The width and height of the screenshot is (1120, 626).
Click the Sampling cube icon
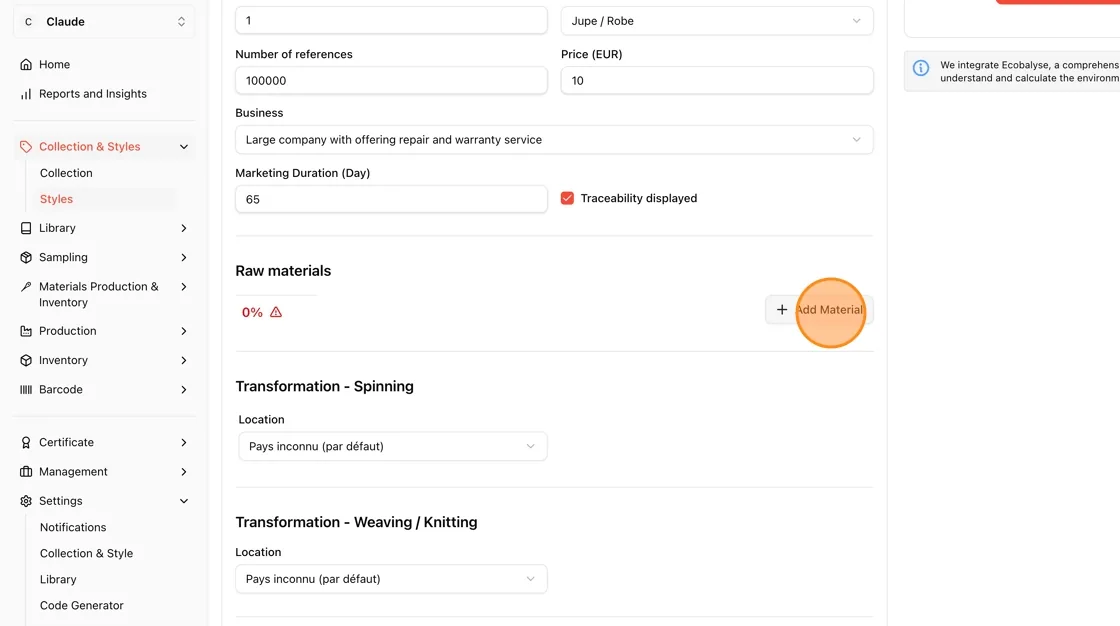coord(26,257)
